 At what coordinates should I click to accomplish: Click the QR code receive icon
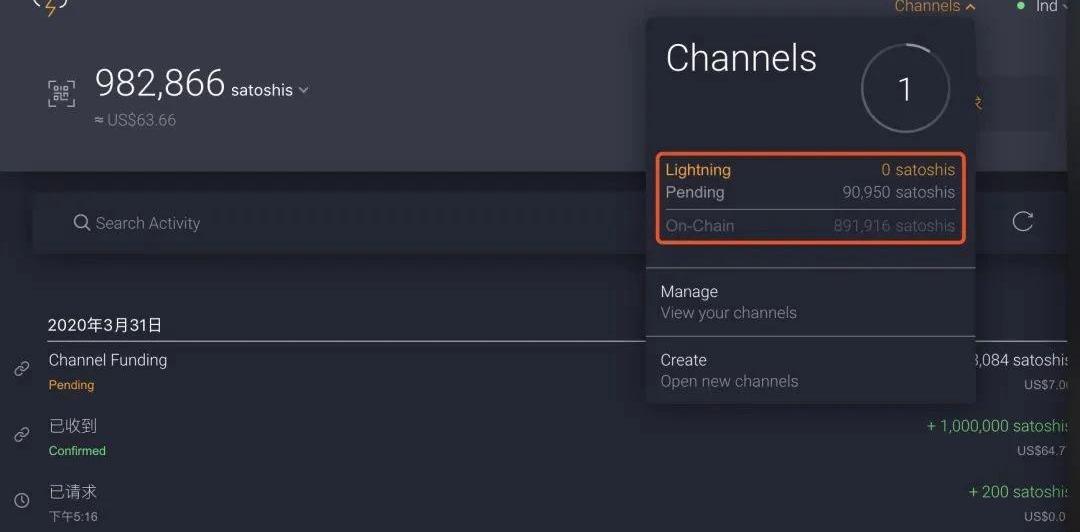click(x=61, y=94)
